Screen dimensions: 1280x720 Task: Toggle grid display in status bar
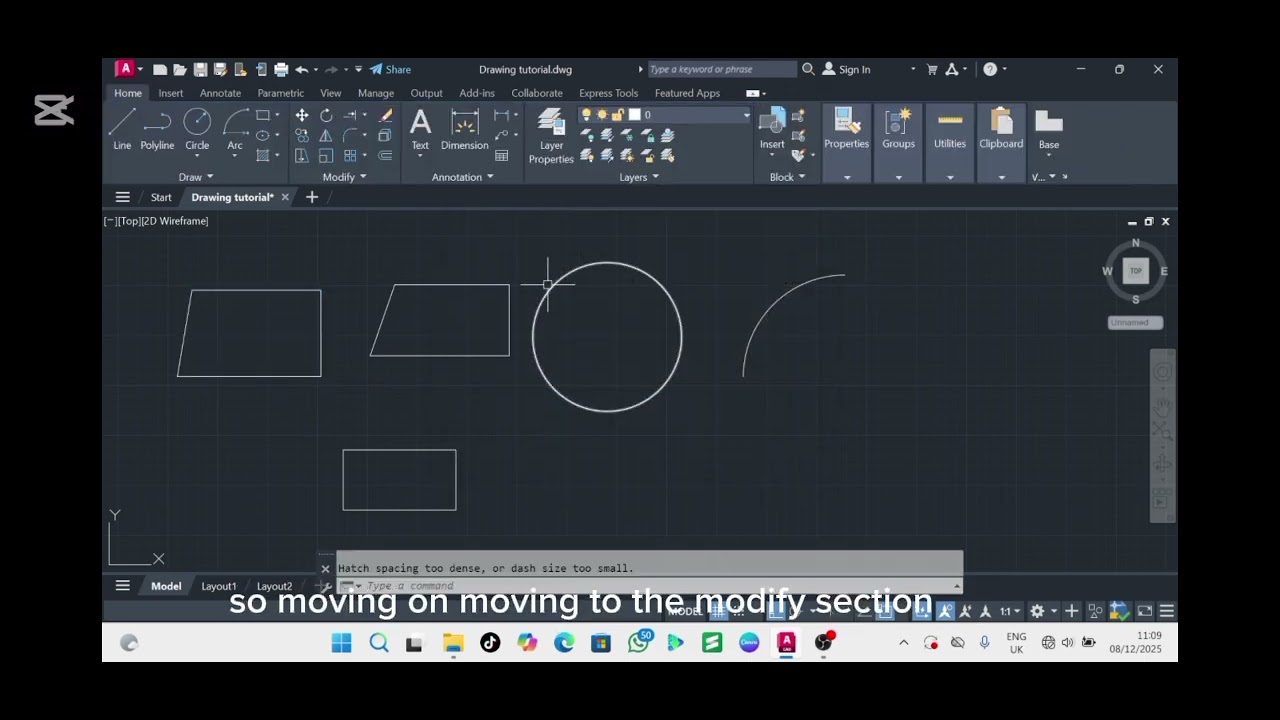[718, 611]
